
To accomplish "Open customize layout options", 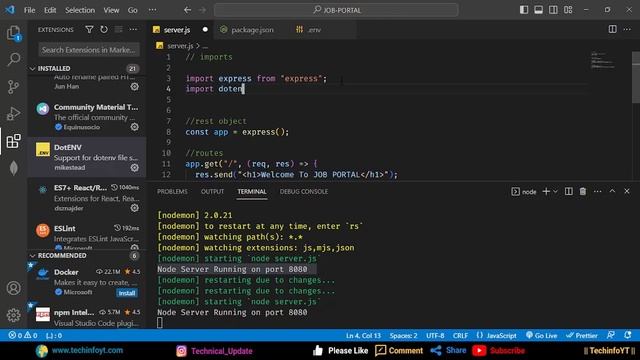I will [568, 10].
